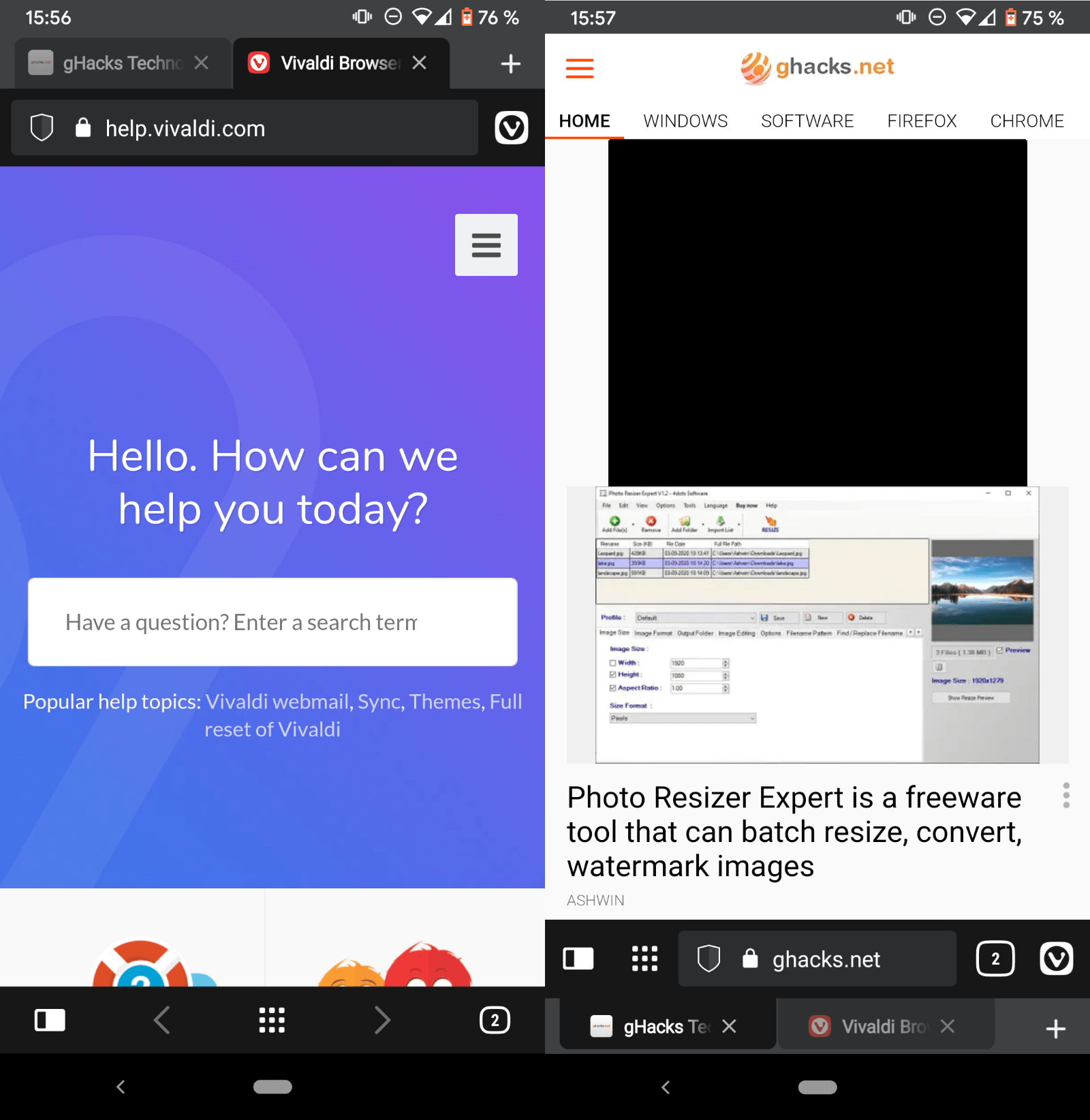Open the Vivaldi menu icon beside help.vivaldi.com
Viewport: 1090px width, 1120px height.
coord(512,127)
